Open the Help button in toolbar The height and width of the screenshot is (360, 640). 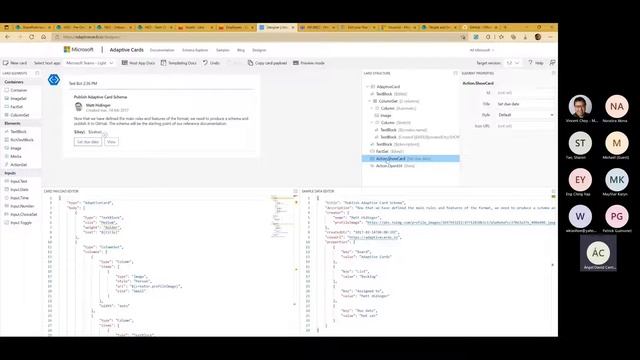click(536, 63)
